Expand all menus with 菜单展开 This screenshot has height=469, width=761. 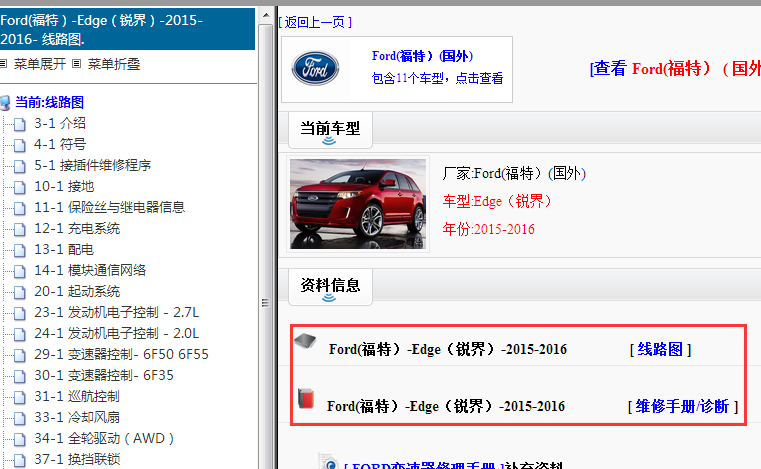coord(39,64)
